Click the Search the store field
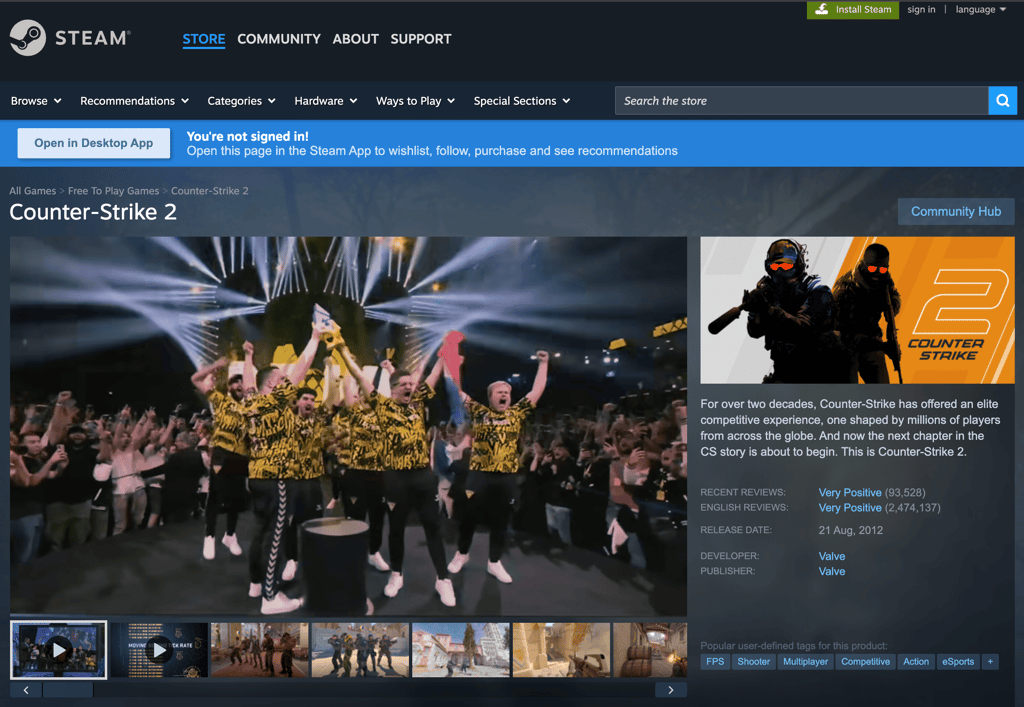This screenshot has width=1024, height=707. pos(801,101)
